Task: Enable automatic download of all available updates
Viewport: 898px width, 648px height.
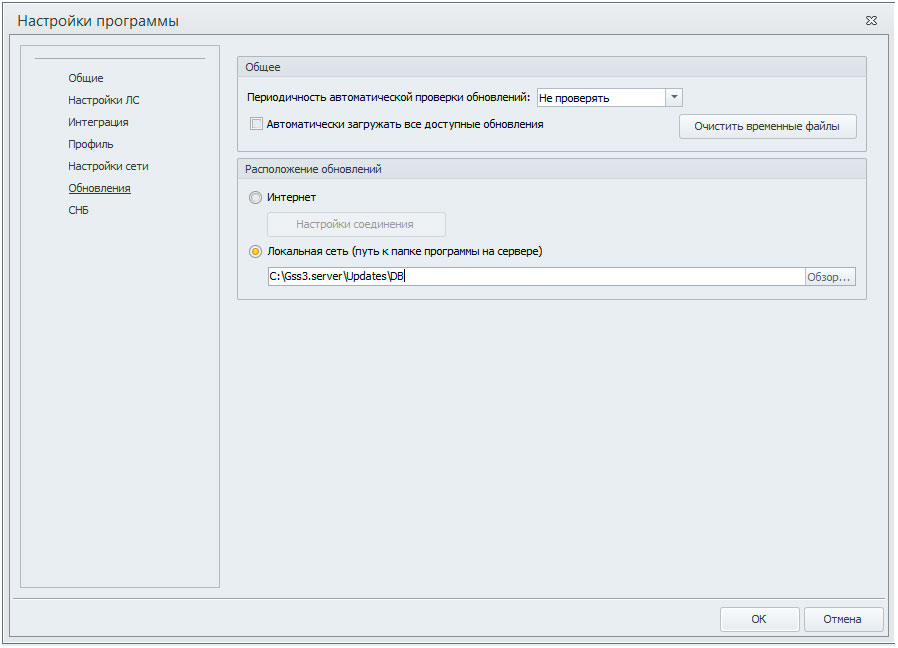Action: pos(256,124)
